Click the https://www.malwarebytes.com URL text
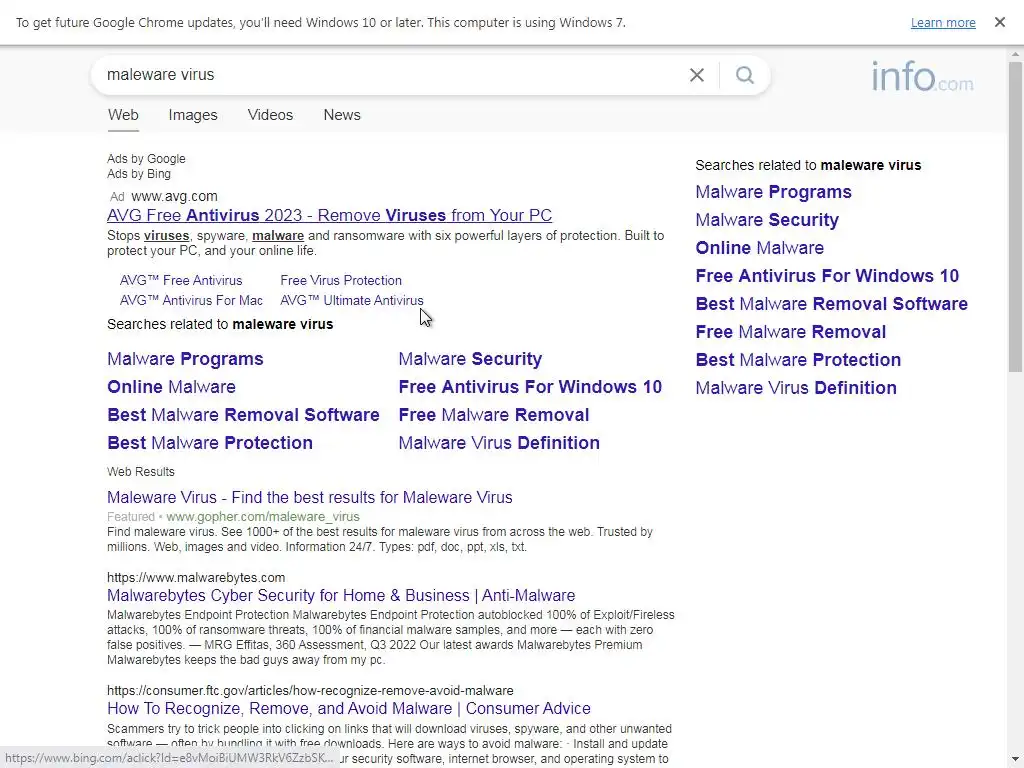 click(196, 578)
